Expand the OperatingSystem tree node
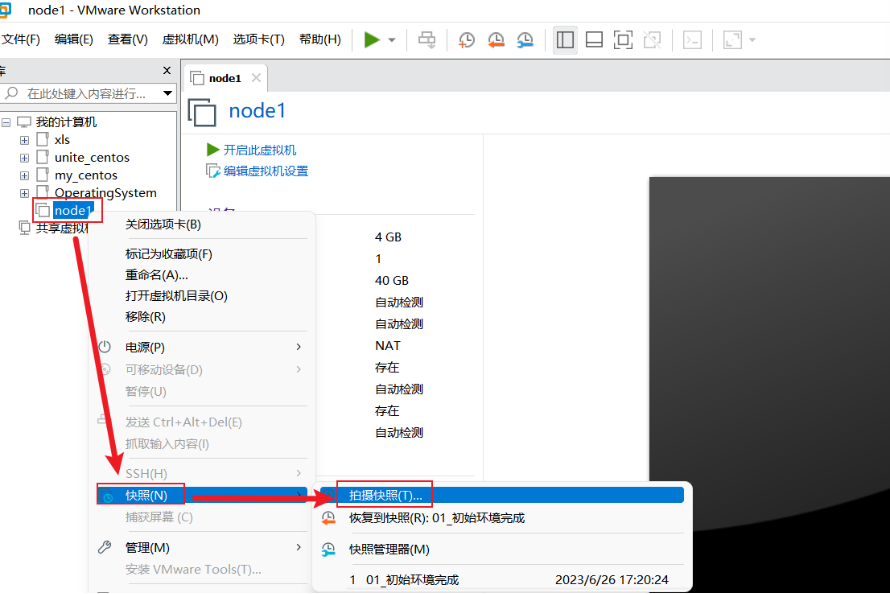 coord(24,193)
